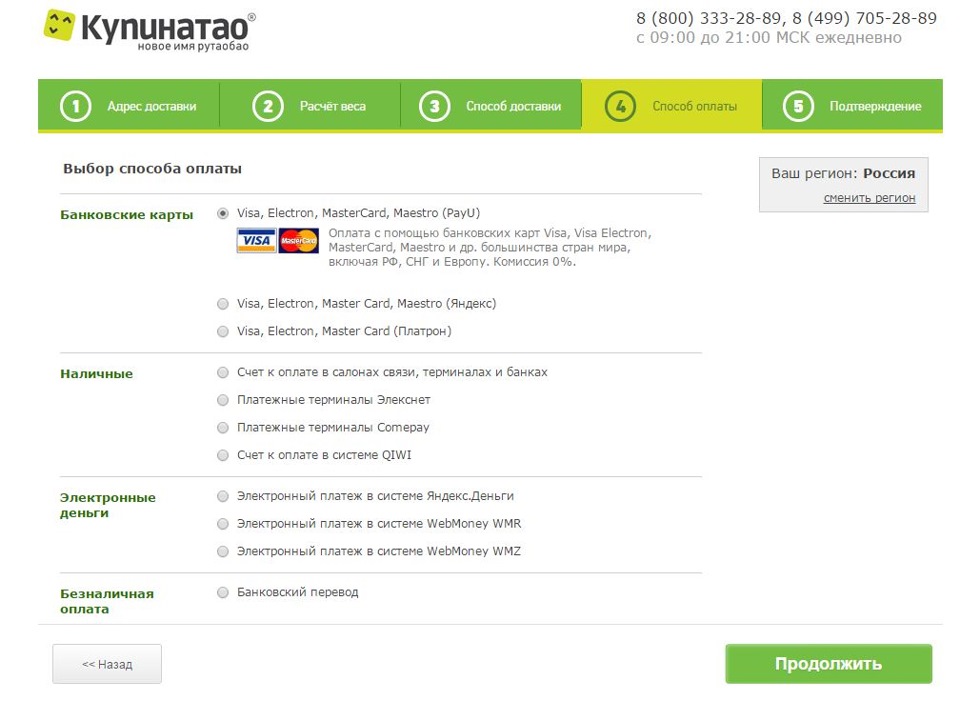Image resolution: width=960 pixels, height=721 pixels.
Task: Click новое имя рутаобао tagline
Action: (x=193, y=47)
